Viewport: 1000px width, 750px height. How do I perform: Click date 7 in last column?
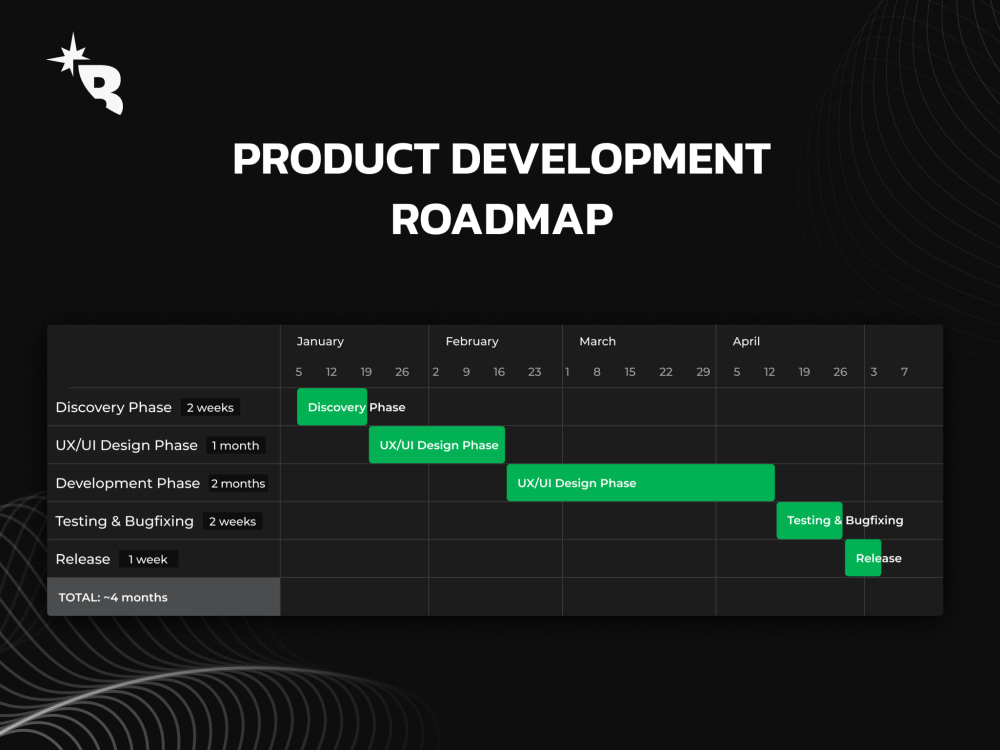904,372
